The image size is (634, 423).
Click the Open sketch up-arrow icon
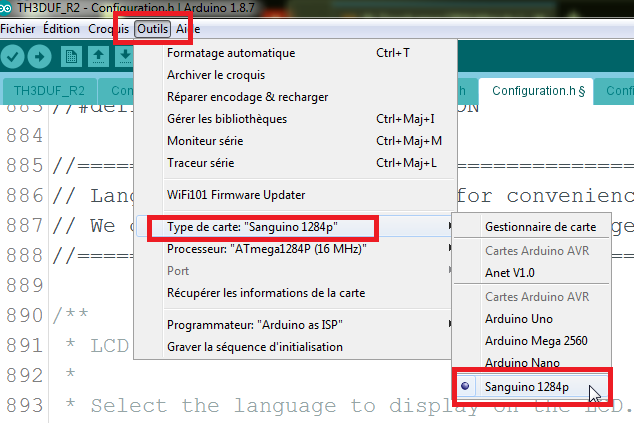click(98, 57)
